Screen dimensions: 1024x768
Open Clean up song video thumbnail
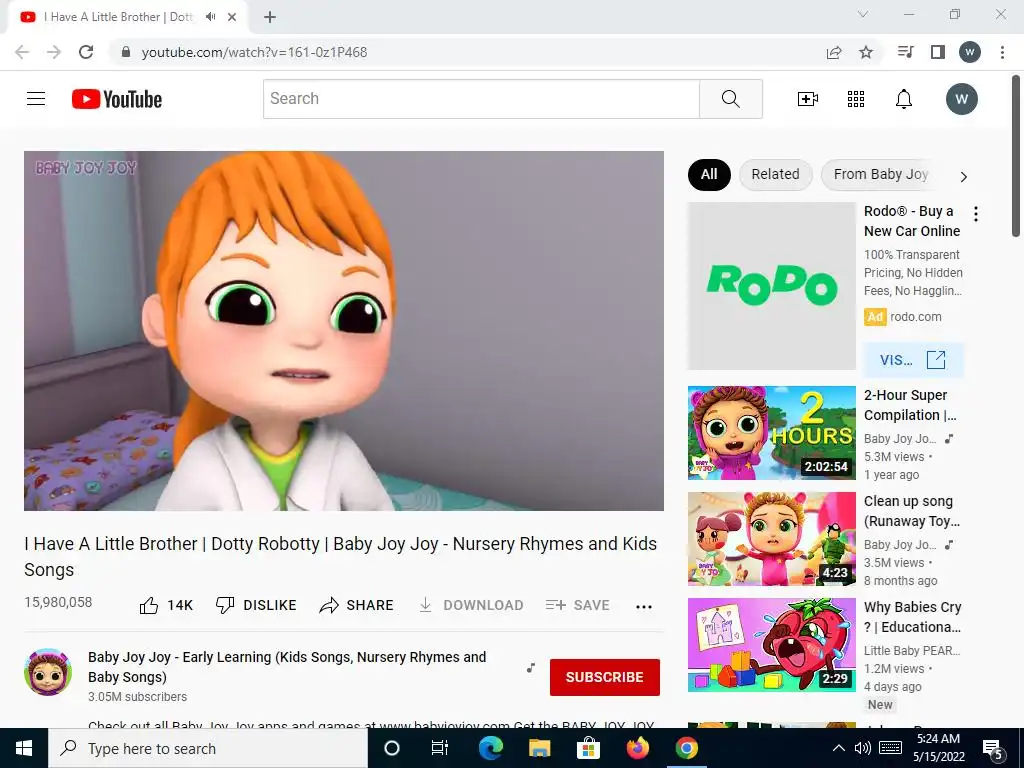click(771, 539)
